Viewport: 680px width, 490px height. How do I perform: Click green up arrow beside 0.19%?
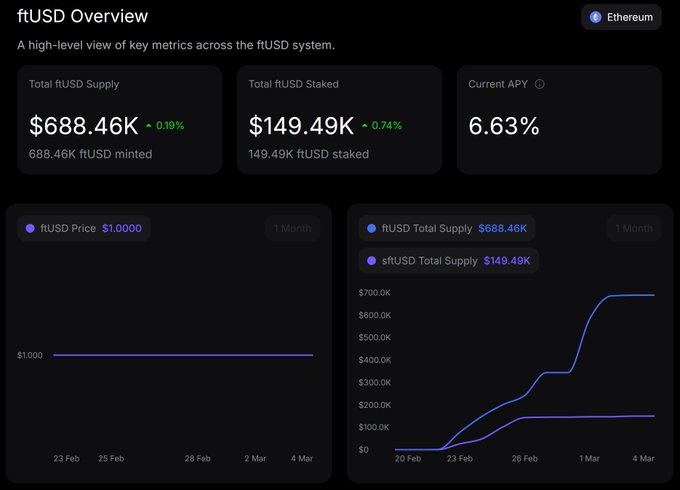[x=149, y=126]
